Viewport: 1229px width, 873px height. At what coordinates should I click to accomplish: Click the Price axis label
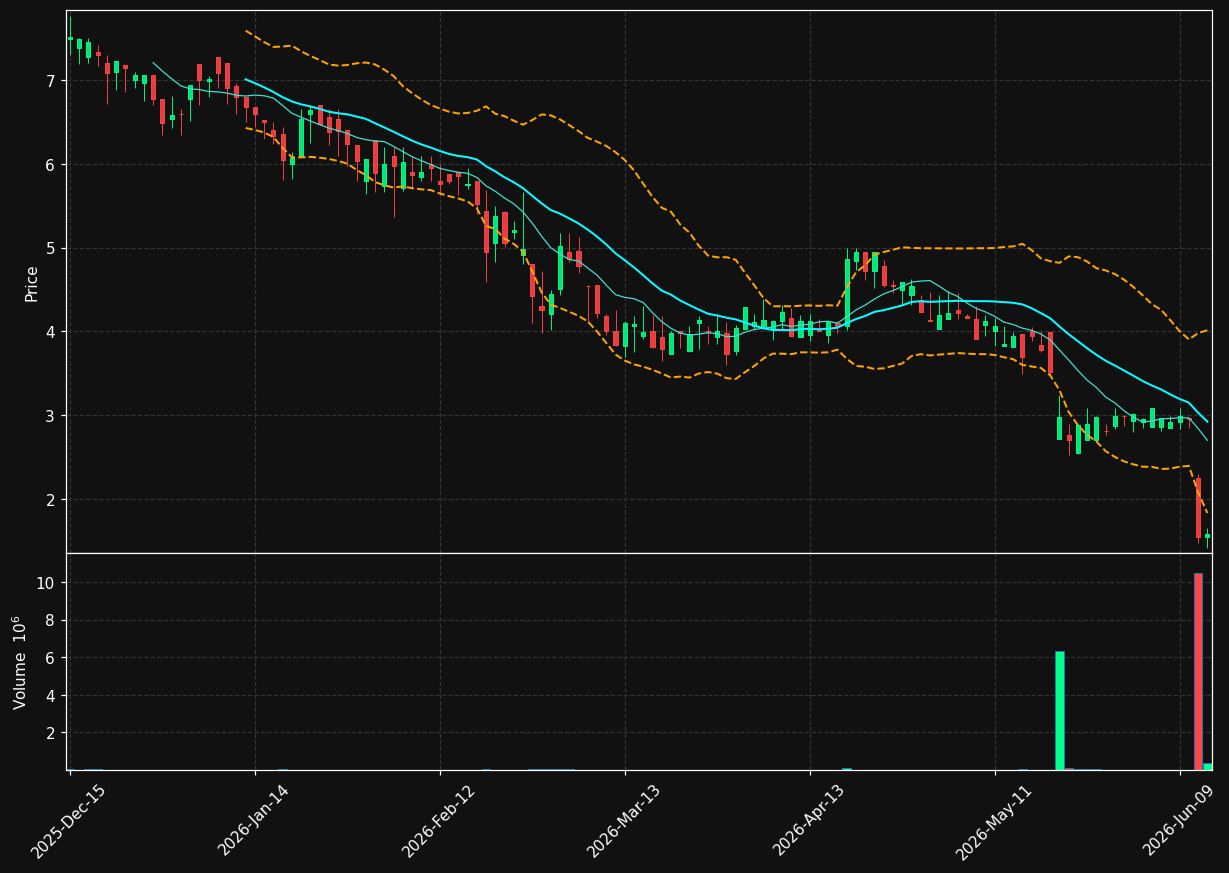tap(32, 283)
